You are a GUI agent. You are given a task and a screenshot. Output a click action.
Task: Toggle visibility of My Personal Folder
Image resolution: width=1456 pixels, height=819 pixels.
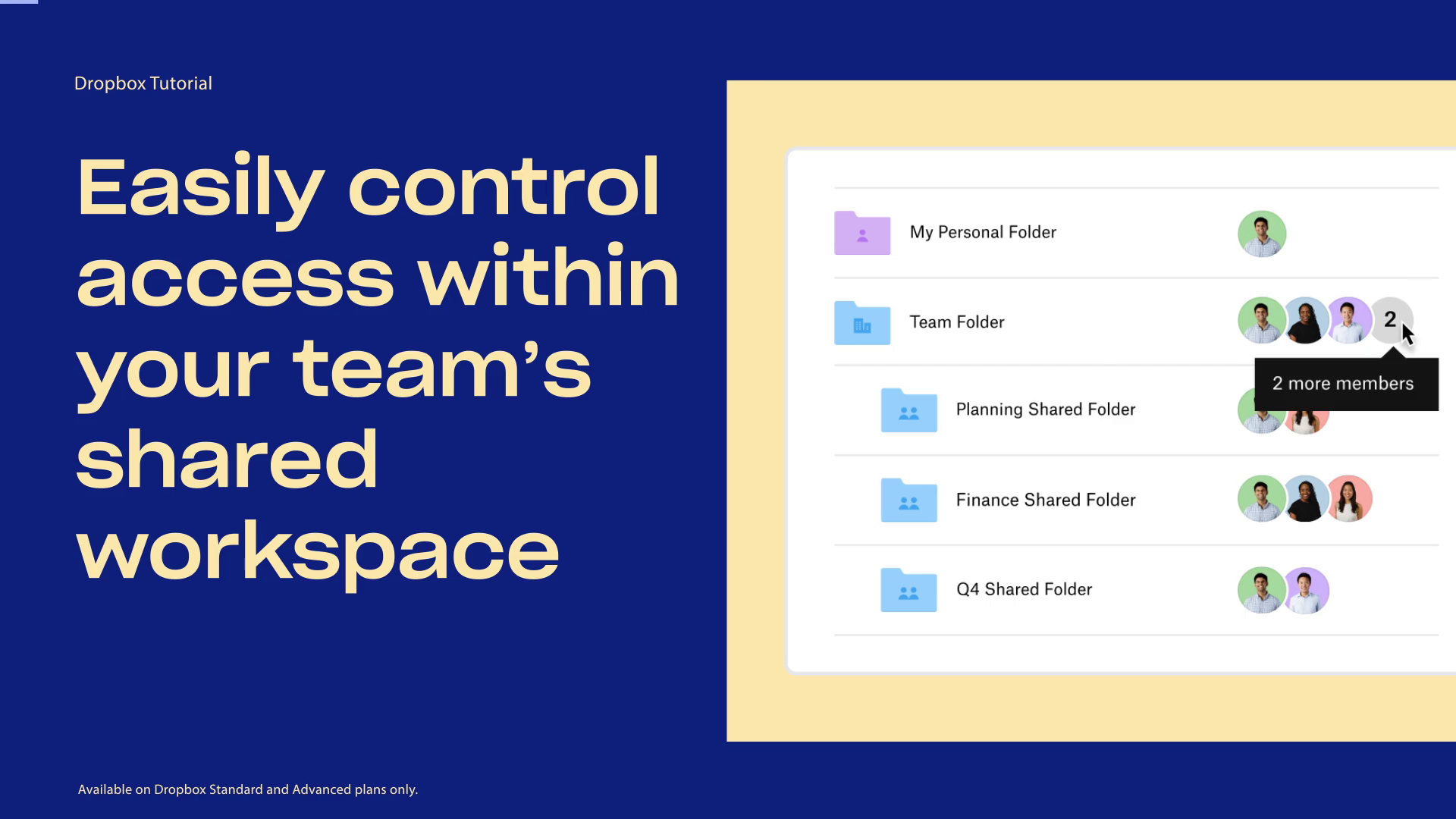862,232
